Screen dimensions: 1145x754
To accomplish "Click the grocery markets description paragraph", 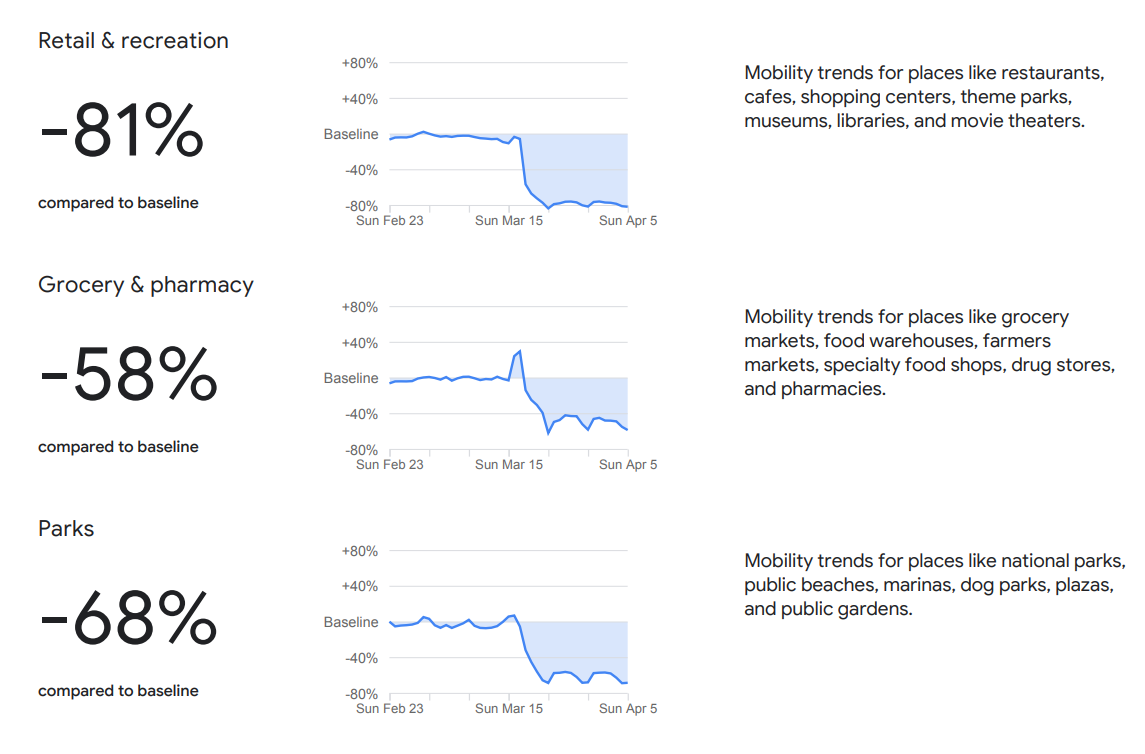I will pyautogui.click(x=929, y=353).
